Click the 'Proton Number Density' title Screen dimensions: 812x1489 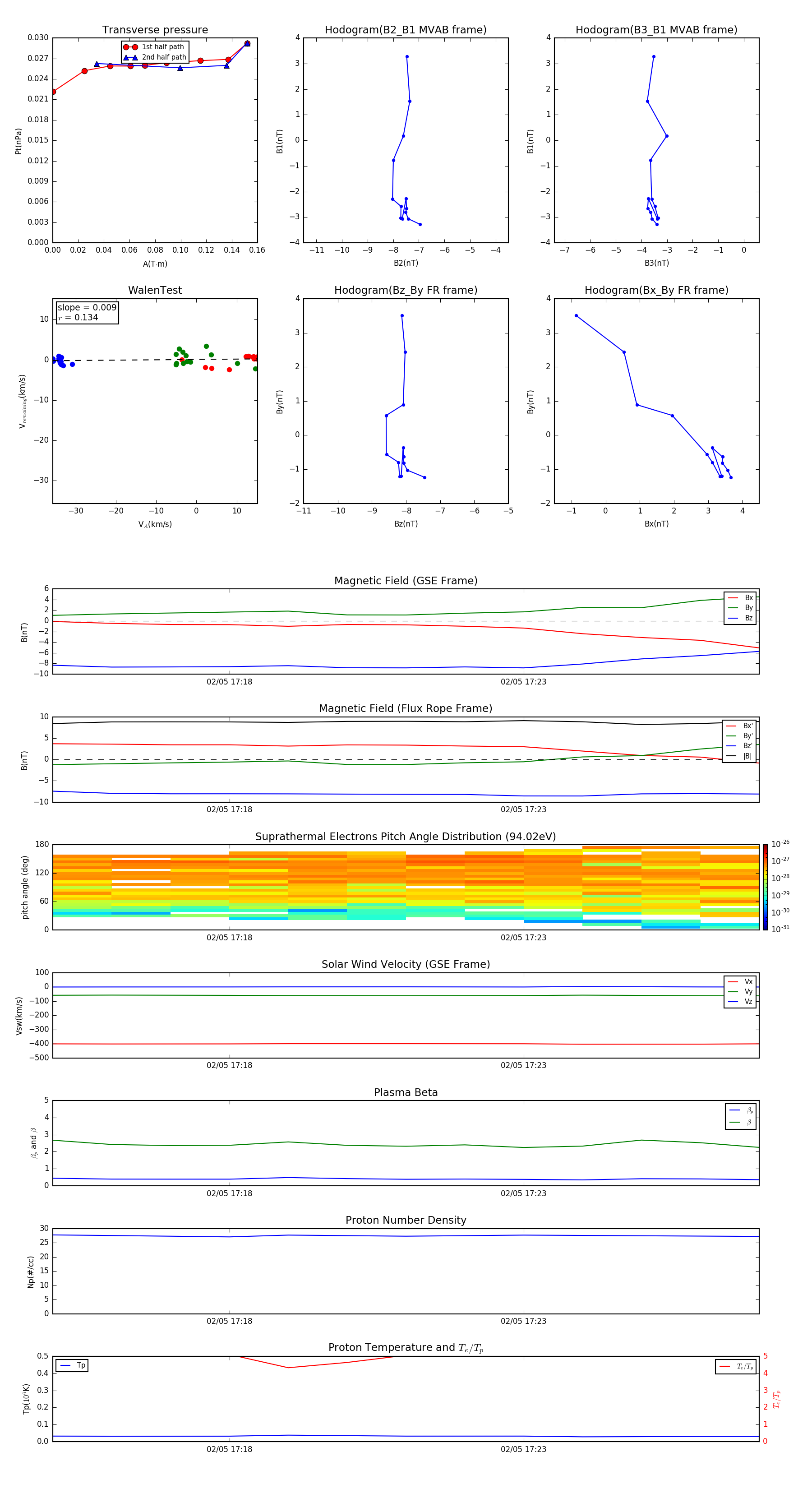click(406, 1220)
